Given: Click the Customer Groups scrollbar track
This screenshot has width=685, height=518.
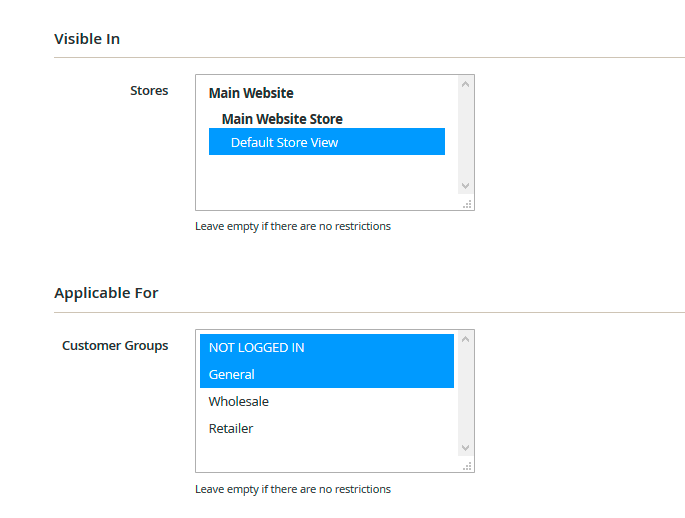Looking at the screenshot, I should tap(465, 394).
